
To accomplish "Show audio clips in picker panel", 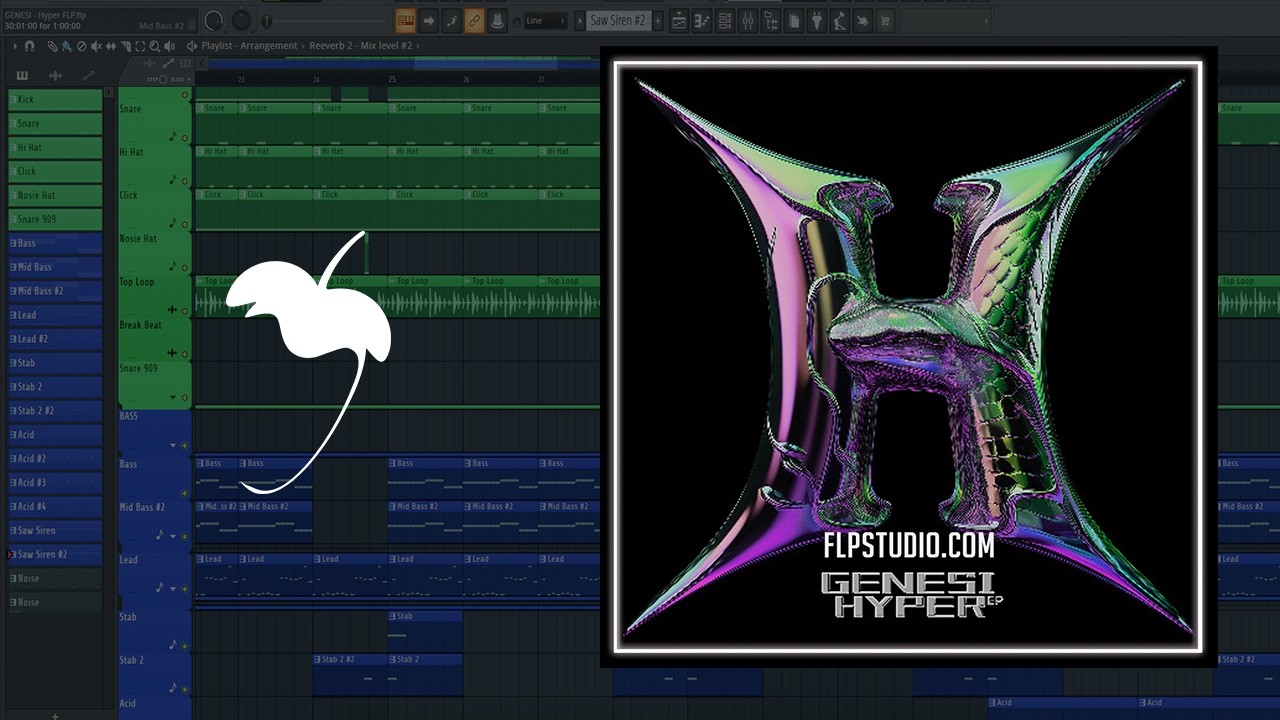I will [x=55, y=76].
